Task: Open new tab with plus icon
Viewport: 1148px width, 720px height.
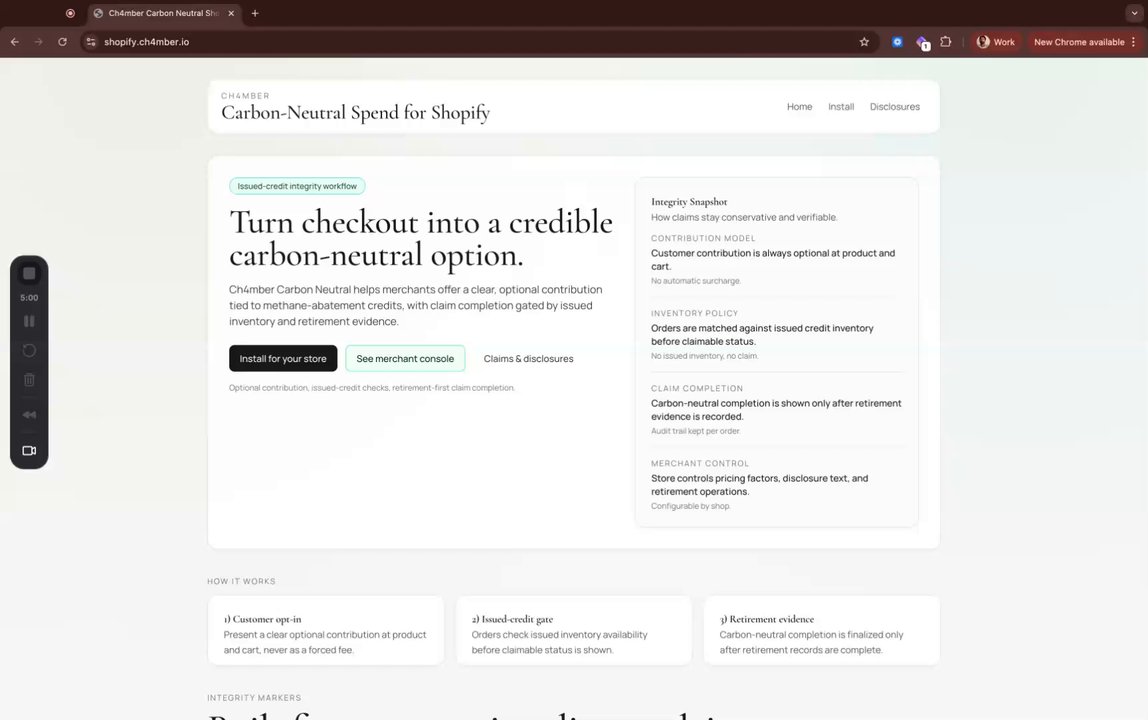Action: 255,13
